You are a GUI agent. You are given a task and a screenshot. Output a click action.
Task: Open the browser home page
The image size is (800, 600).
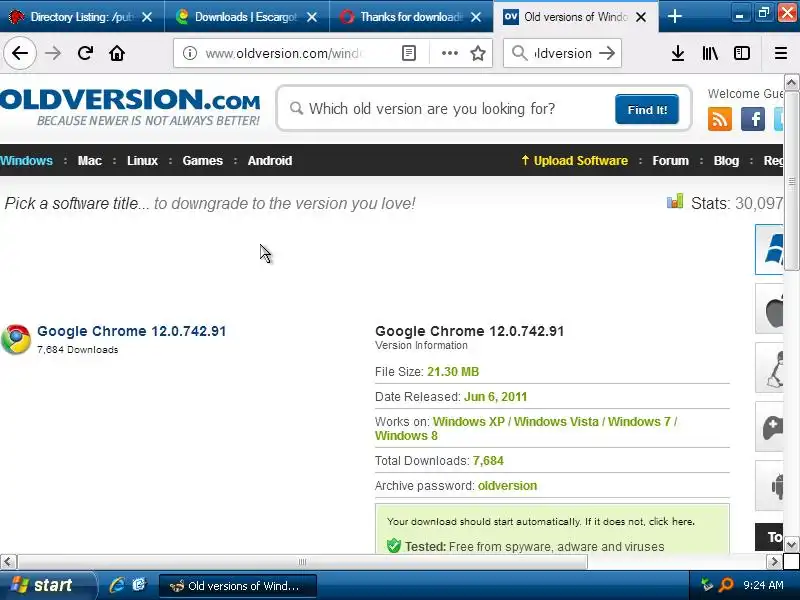117,53
